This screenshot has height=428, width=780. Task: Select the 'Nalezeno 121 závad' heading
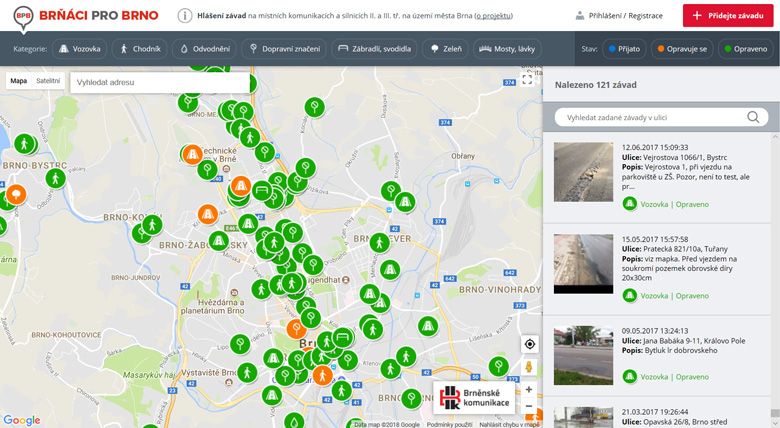pos(595,85)
